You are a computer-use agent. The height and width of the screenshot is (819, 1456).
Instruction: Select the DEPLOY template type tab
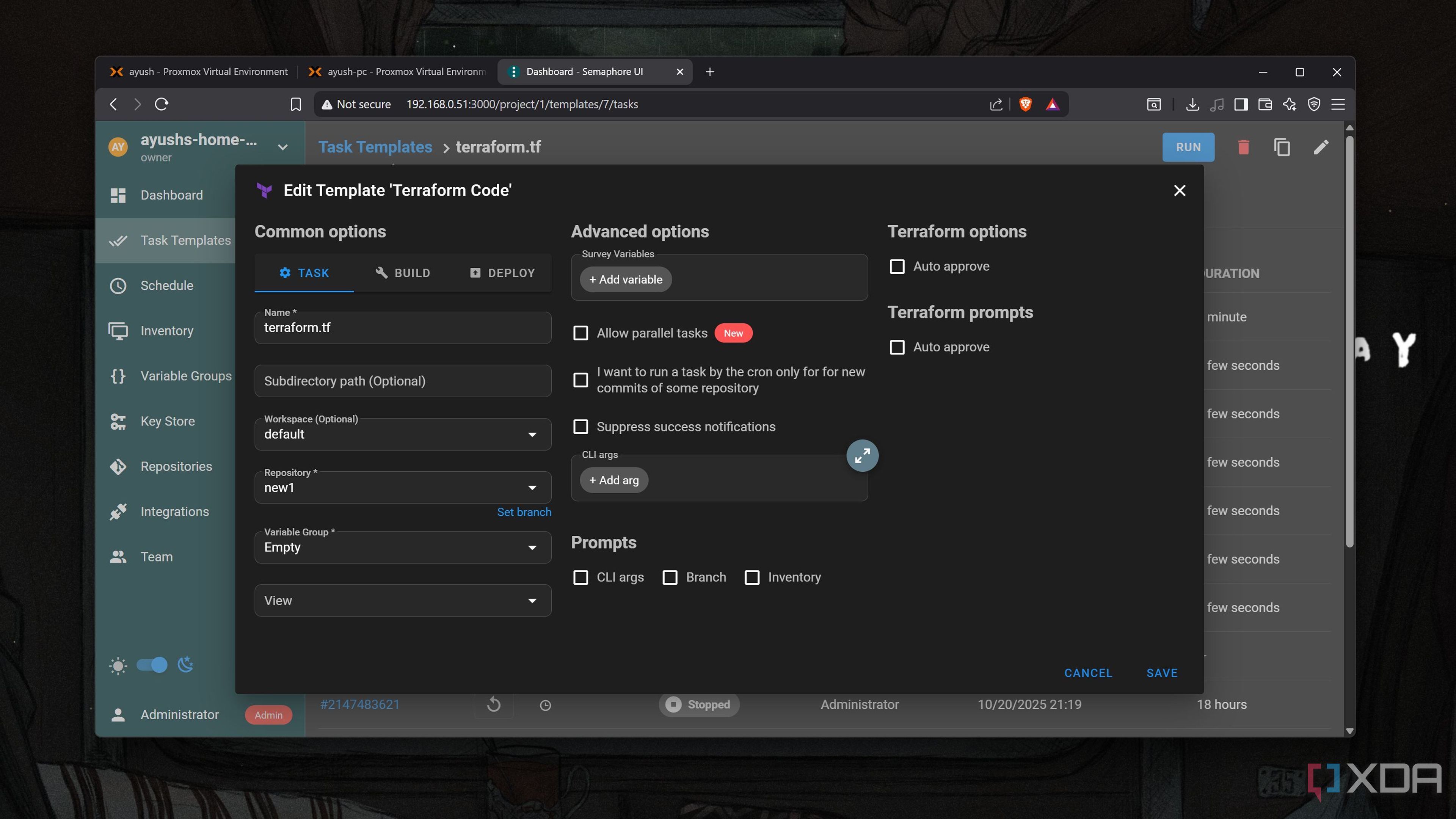tap(502, 273)
